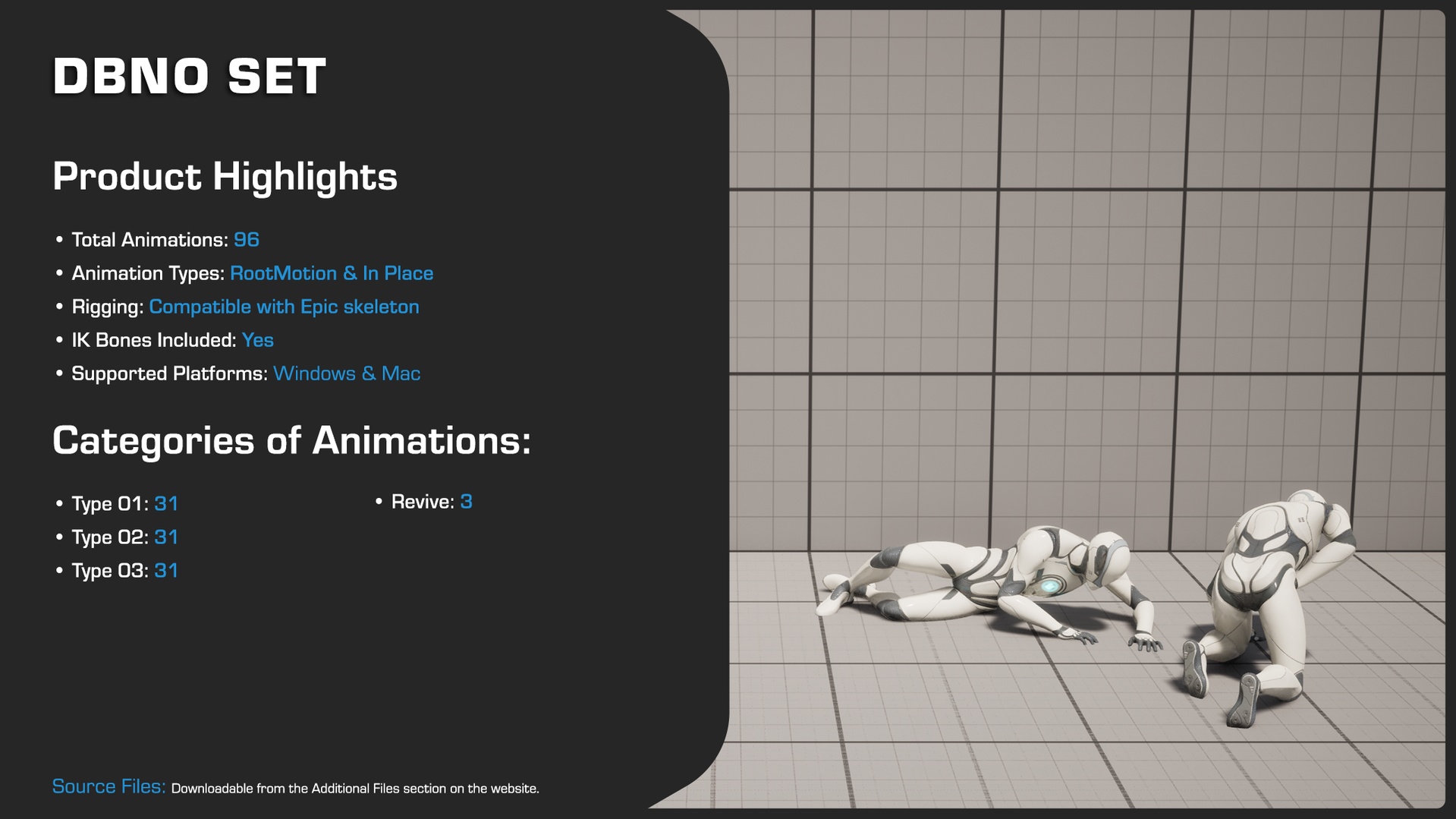Click the RootMotion & In Place text
Image resolution: width=1456 pixels, height=819 pixels.
(x=332, y=273)
